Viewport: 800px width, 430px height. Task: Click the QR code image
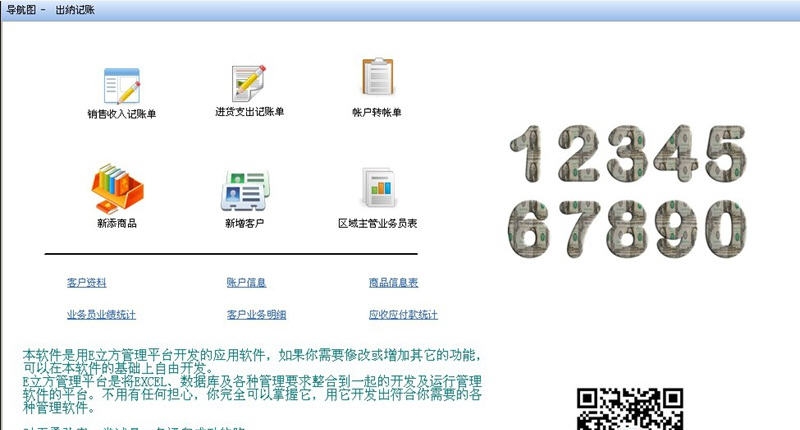pos(630,409)
